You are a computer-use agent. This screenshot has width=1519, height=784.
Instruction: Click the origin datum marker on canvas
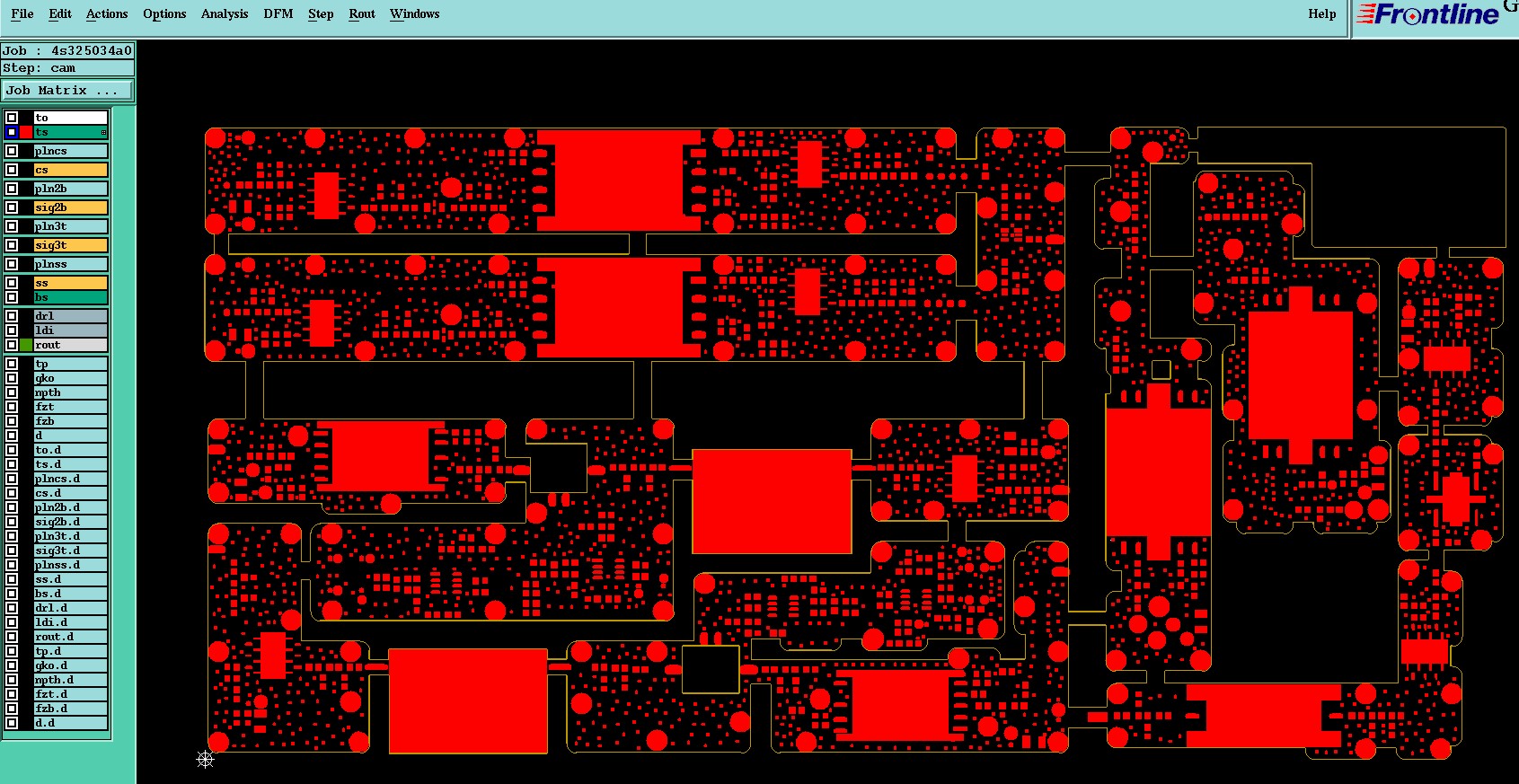(x=206, y=760)
